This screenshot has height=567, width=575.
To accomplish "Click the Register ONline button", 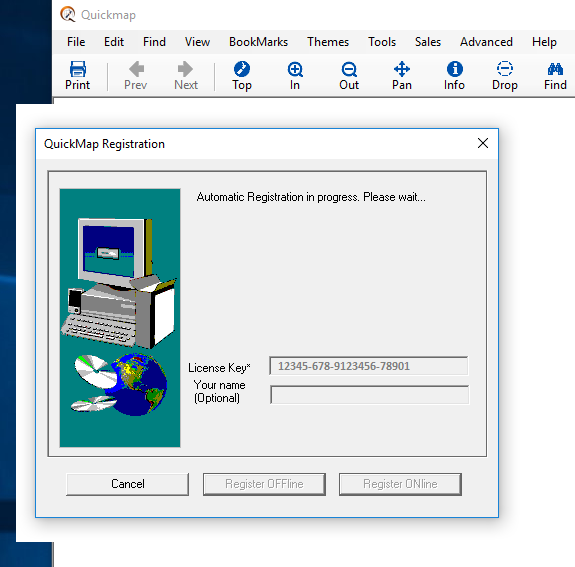I will click(x=400, y=484).
